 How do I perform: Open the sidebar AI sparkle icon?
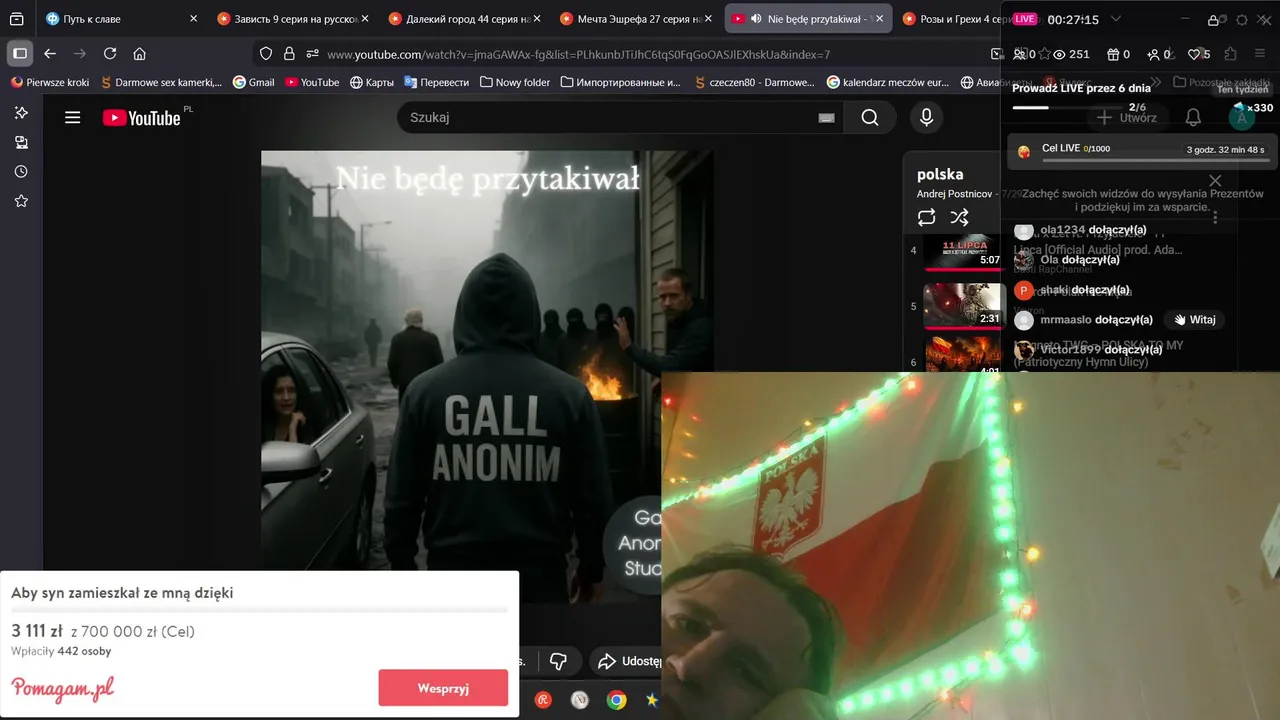[21, 113]
